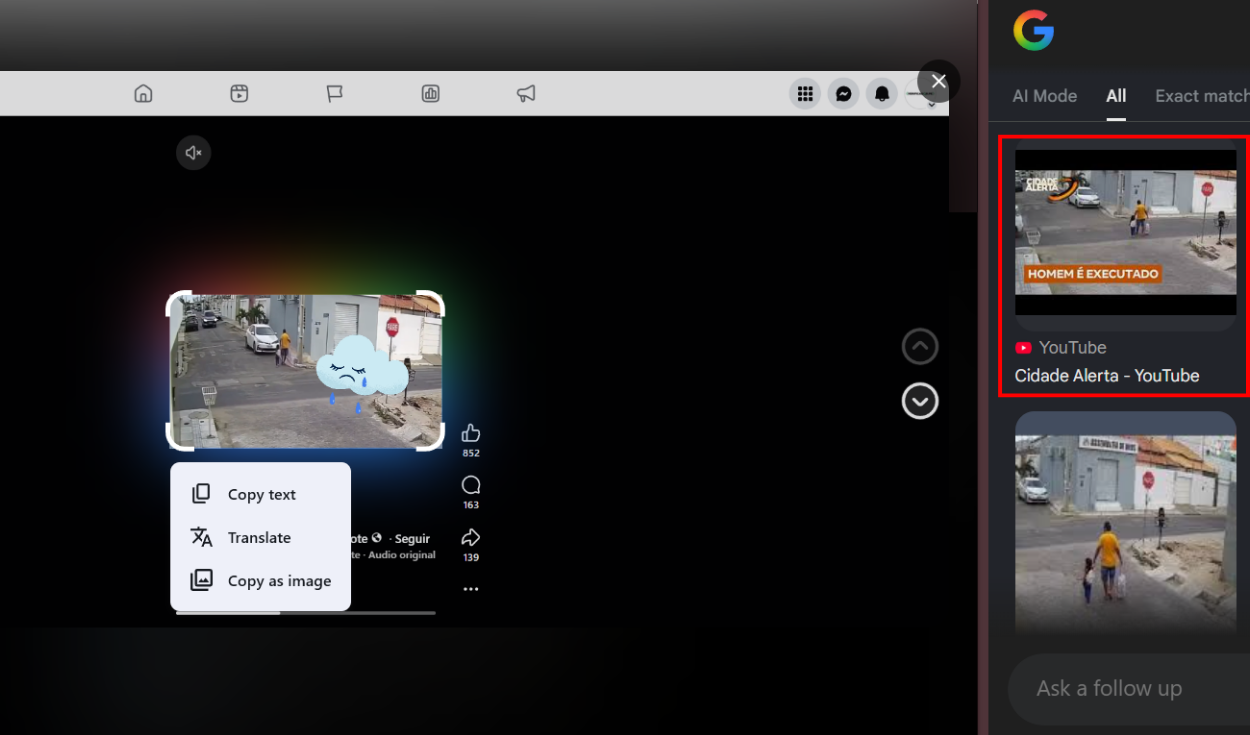This screenshot has height=735, width=1250.
Task: Open the second result thumbnail of man walking
Action: 1125,522
